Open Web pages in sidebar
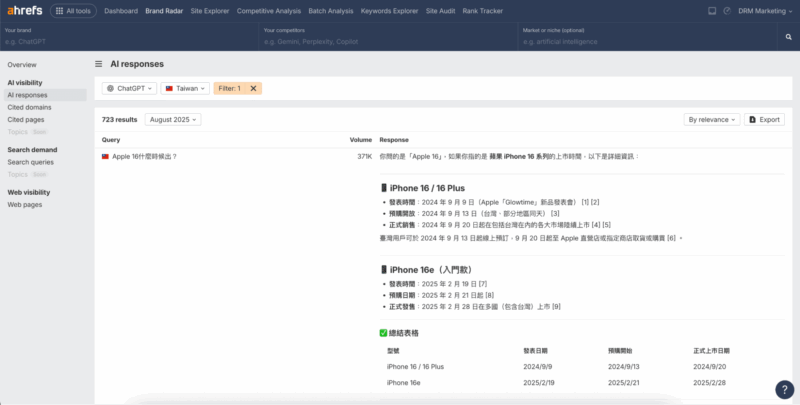 [24, 205]
